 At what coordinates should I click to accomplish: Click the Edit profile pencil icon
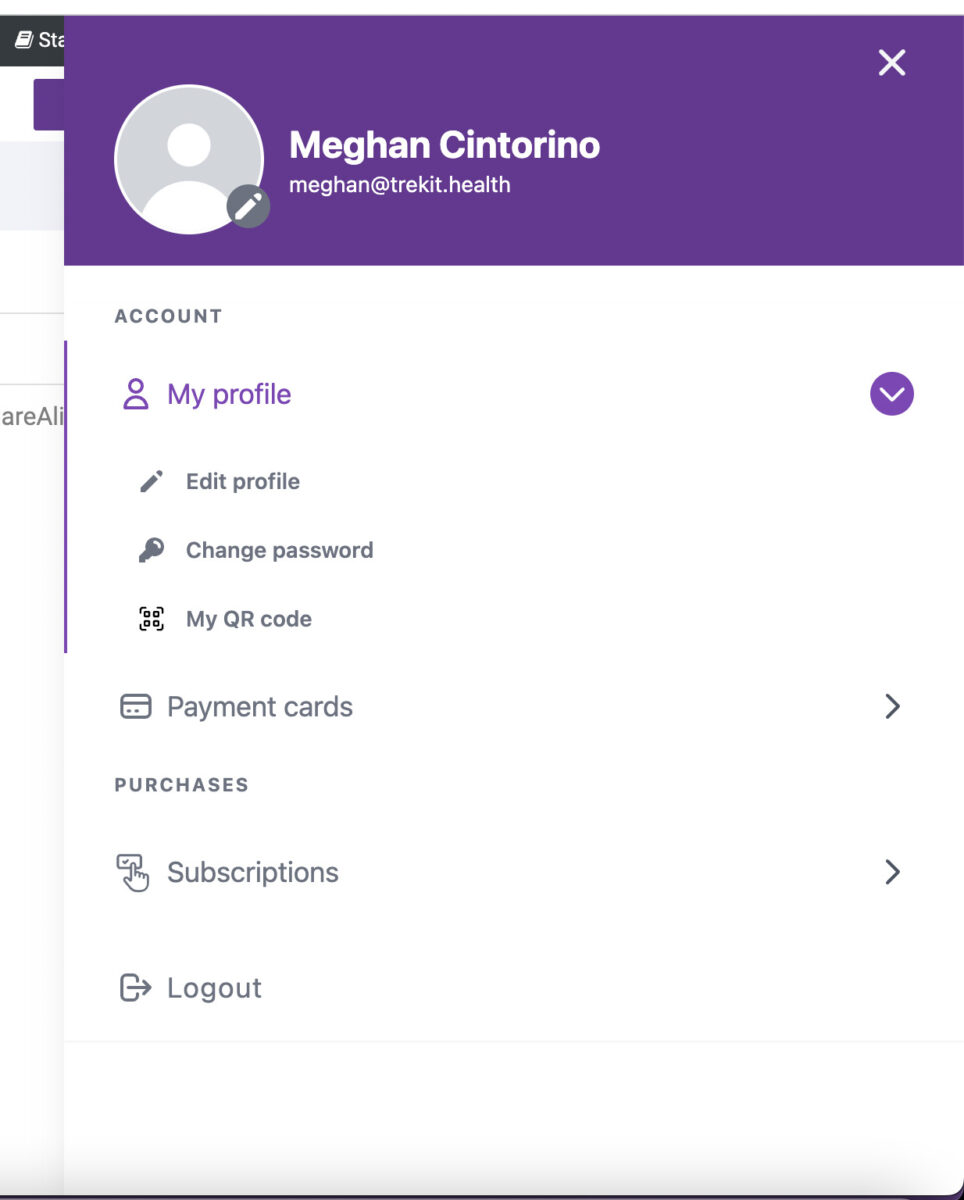[151, 482]
